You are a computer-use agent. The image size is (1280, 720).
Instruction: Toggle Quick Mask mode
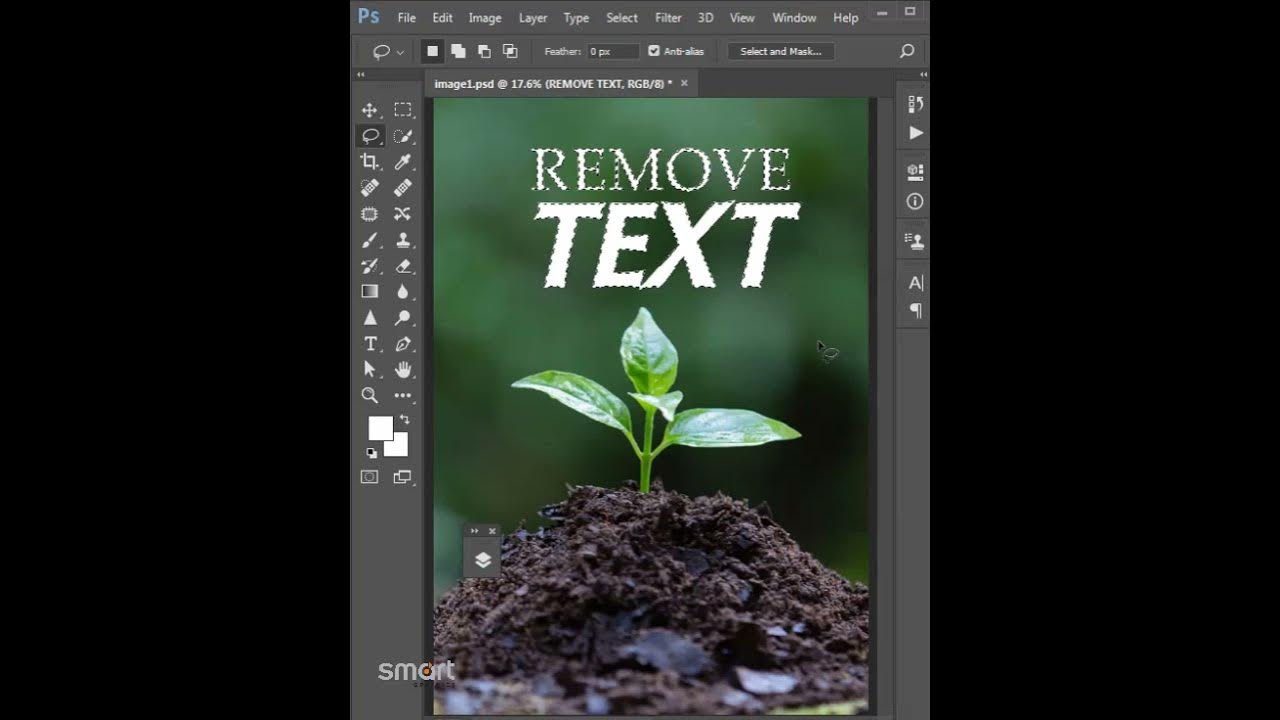(x=370, y=477)
